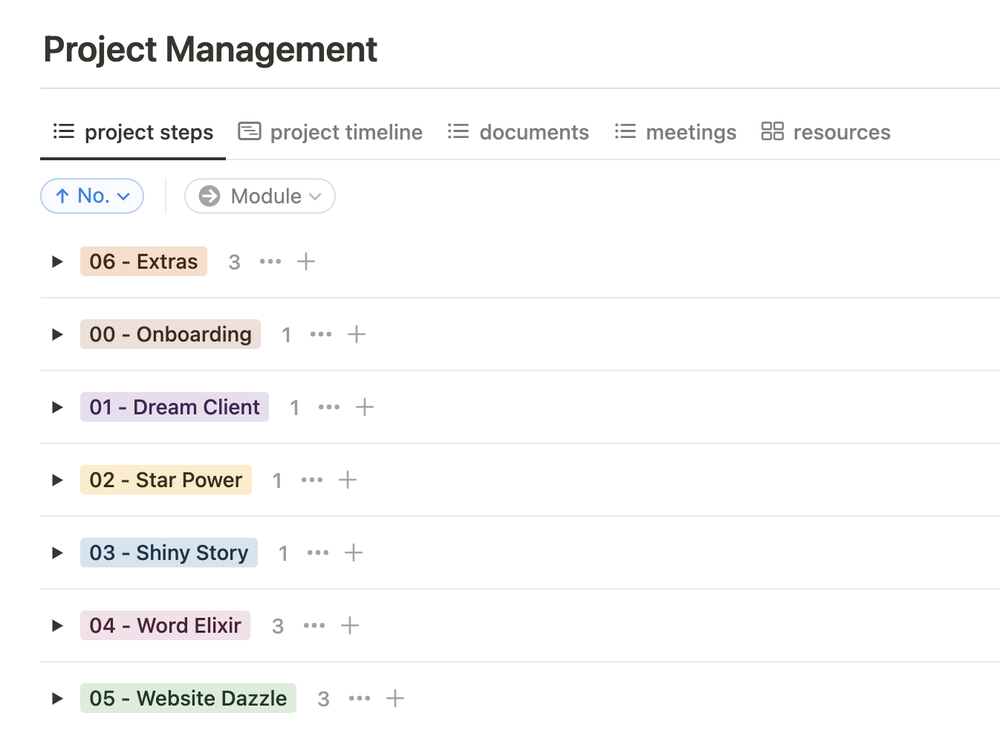Open the No. sort dropdown

pyautogui.click(x=92, y=196)
